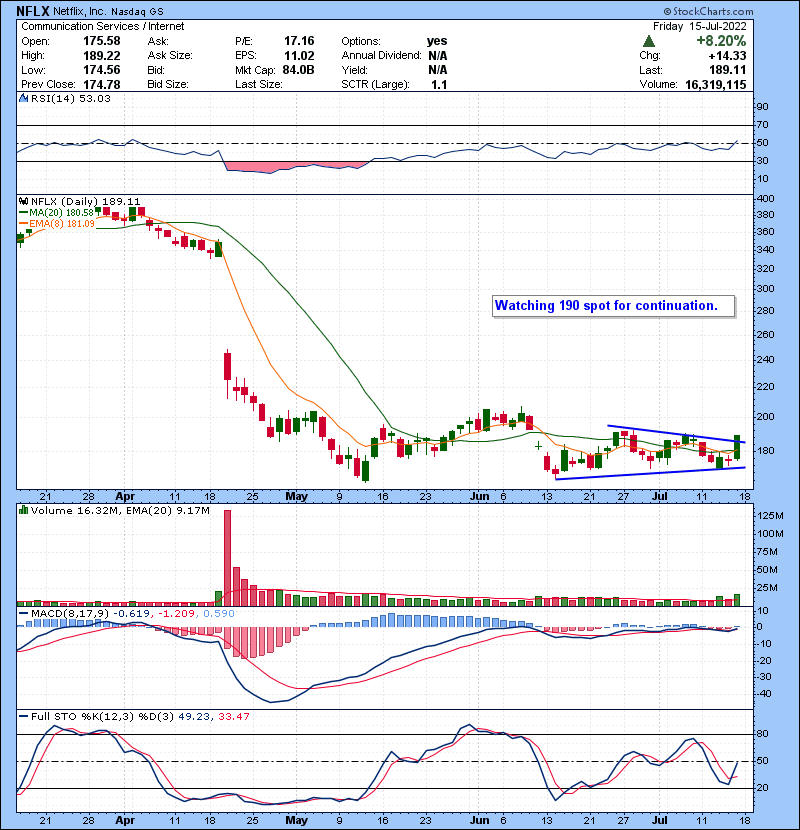
Task: Click the NFLX (Daily) 189.11 panel label
Action: tap(85, 201)
